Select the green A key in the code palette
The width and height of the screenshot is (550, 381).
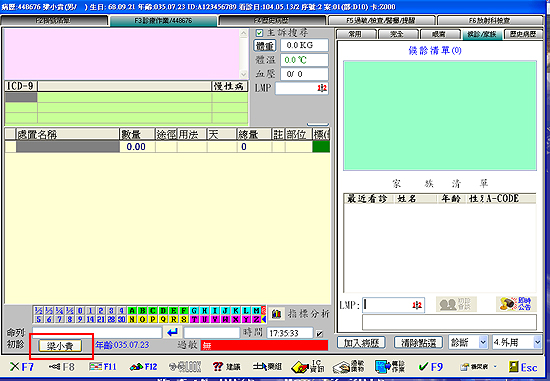coord(132,311)
